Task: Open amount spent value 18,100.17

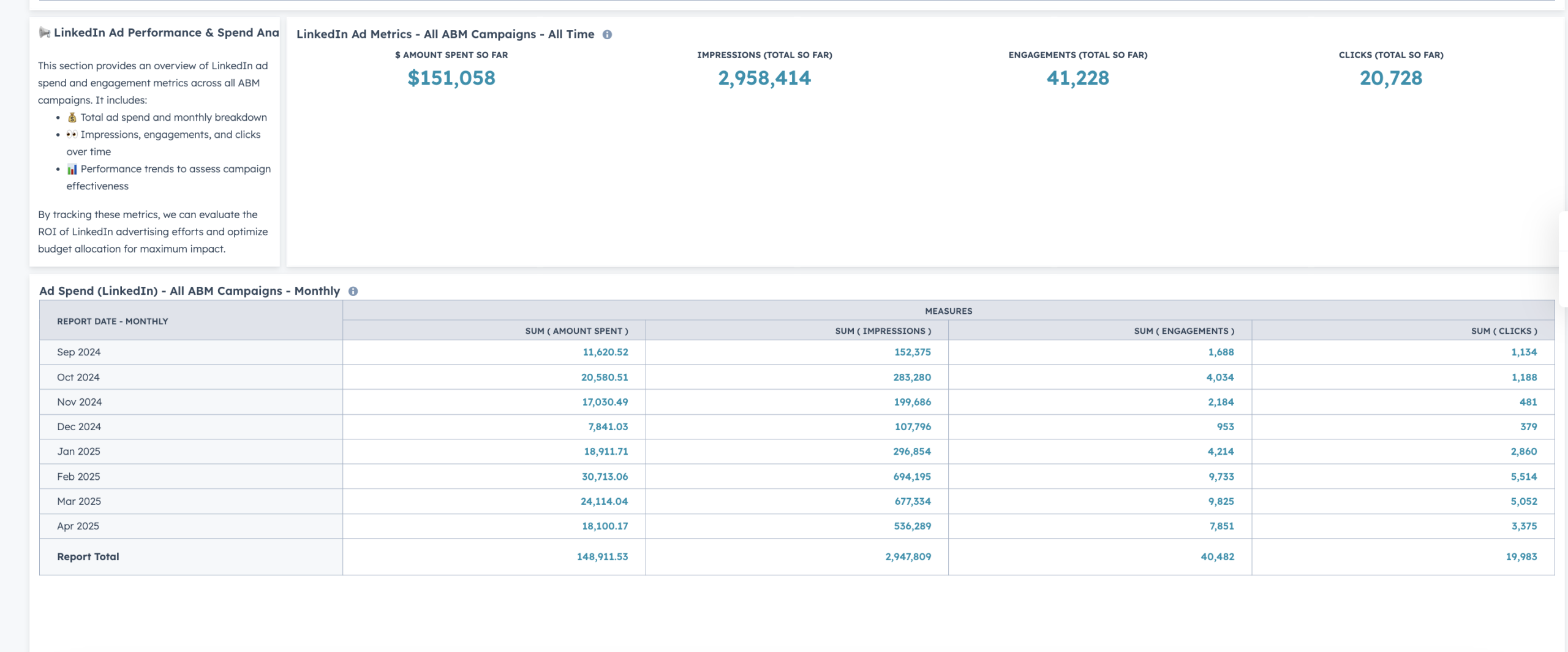Action: click(605, 526)
